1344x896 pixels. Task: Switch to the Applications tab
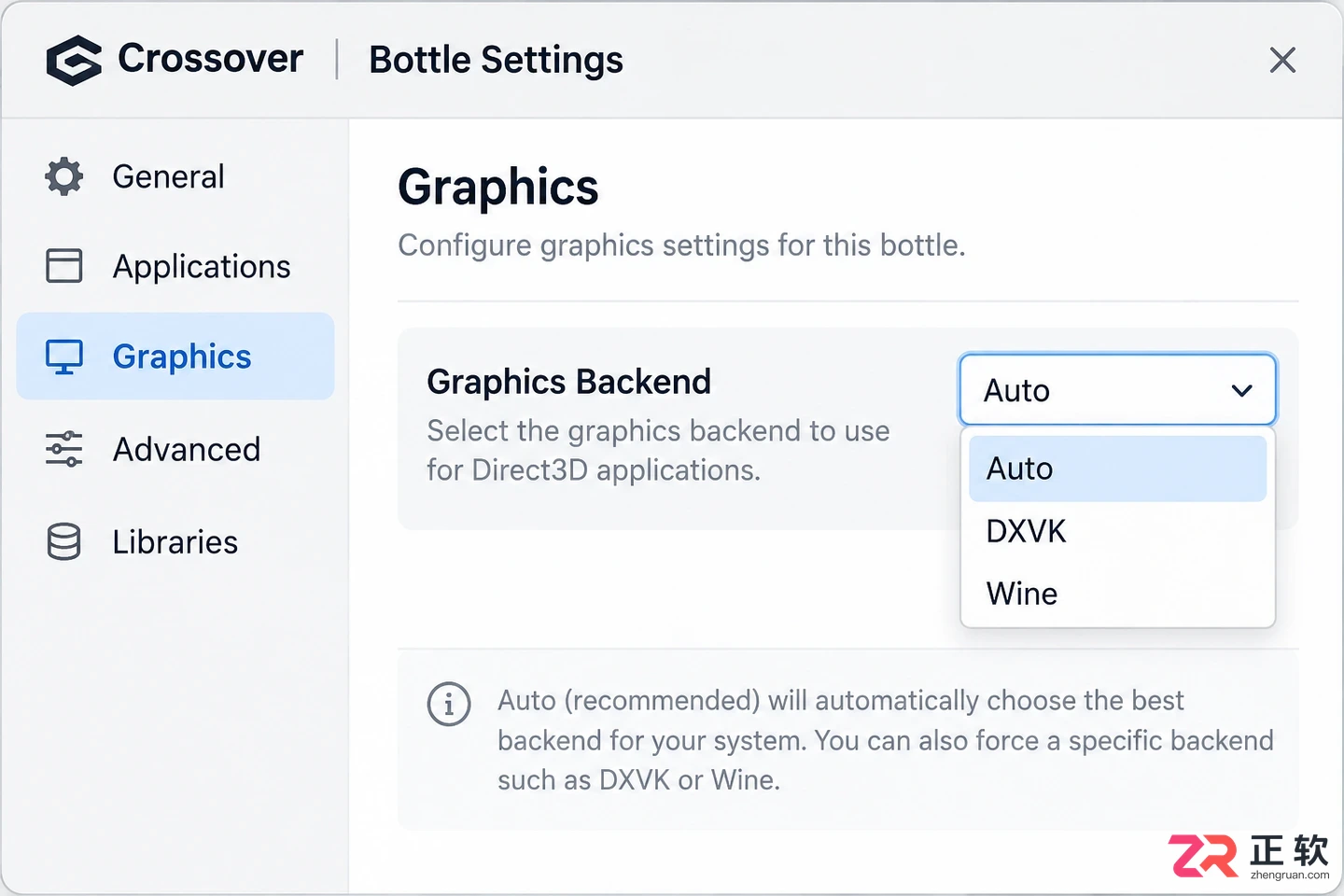tap(175, 266)
